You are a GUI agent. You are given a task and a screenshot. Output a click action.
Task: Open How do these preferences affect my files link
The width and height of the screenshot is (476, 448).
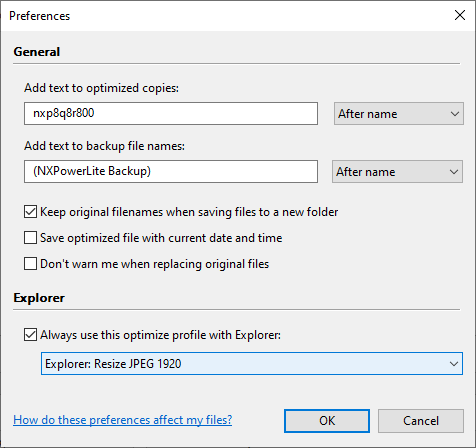123,420
